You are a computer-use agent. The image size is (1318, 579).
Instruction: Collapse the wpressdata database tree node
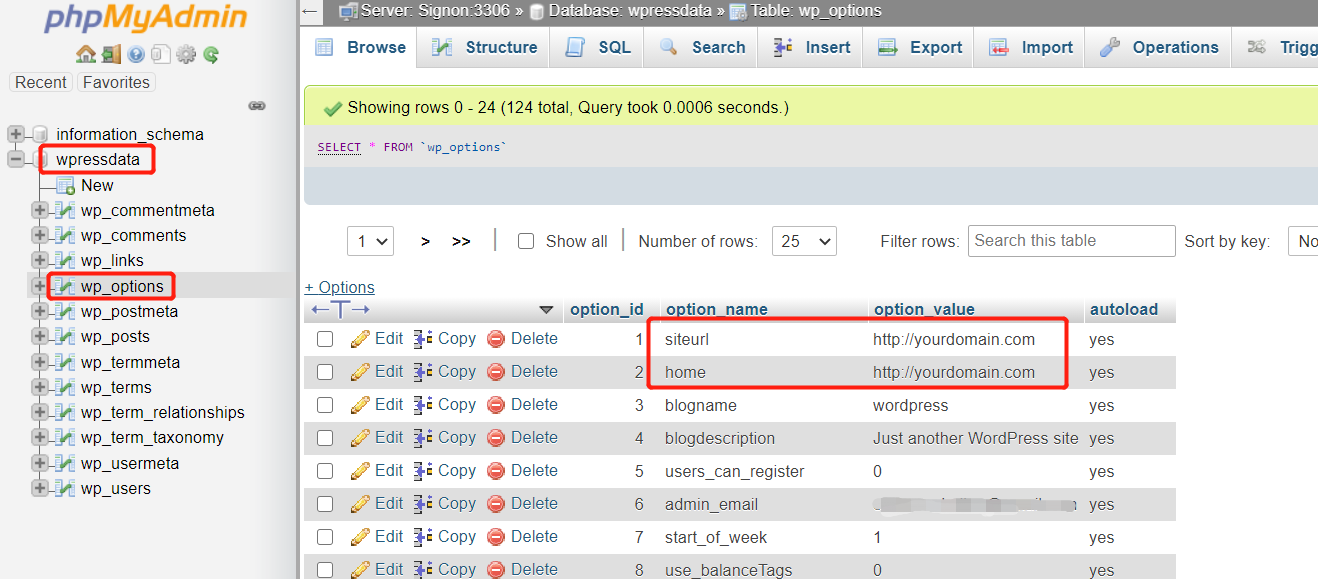click(16, 160)
